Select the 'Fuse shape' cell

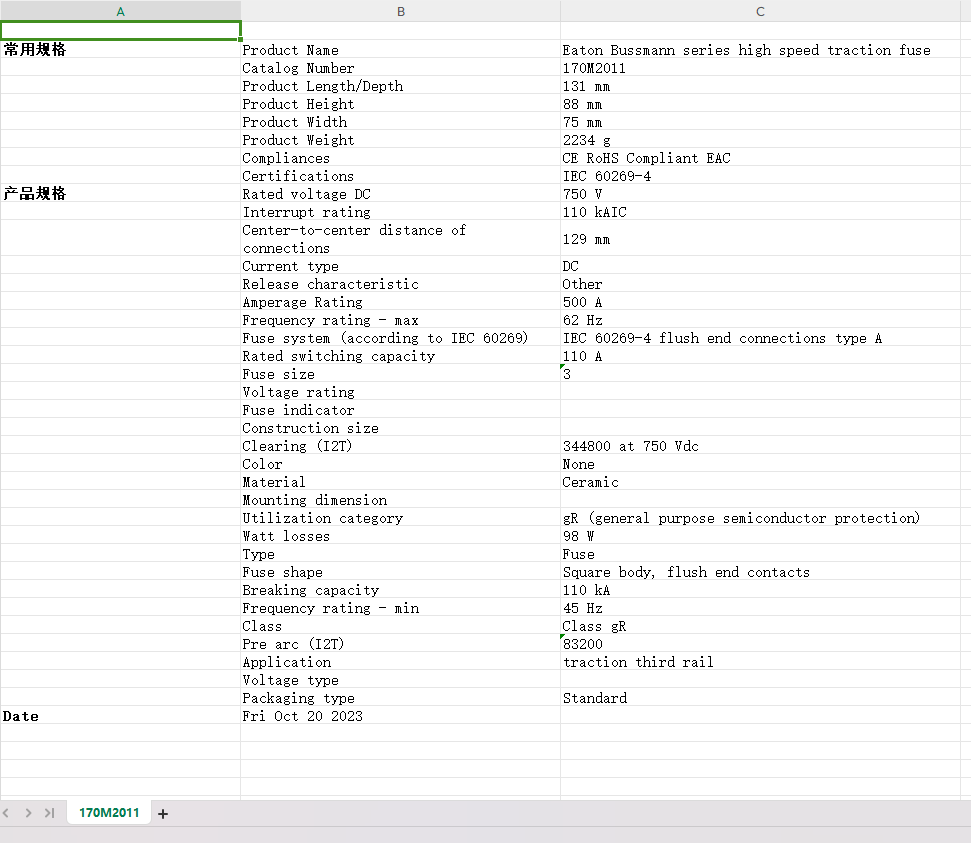pos(401,572)
